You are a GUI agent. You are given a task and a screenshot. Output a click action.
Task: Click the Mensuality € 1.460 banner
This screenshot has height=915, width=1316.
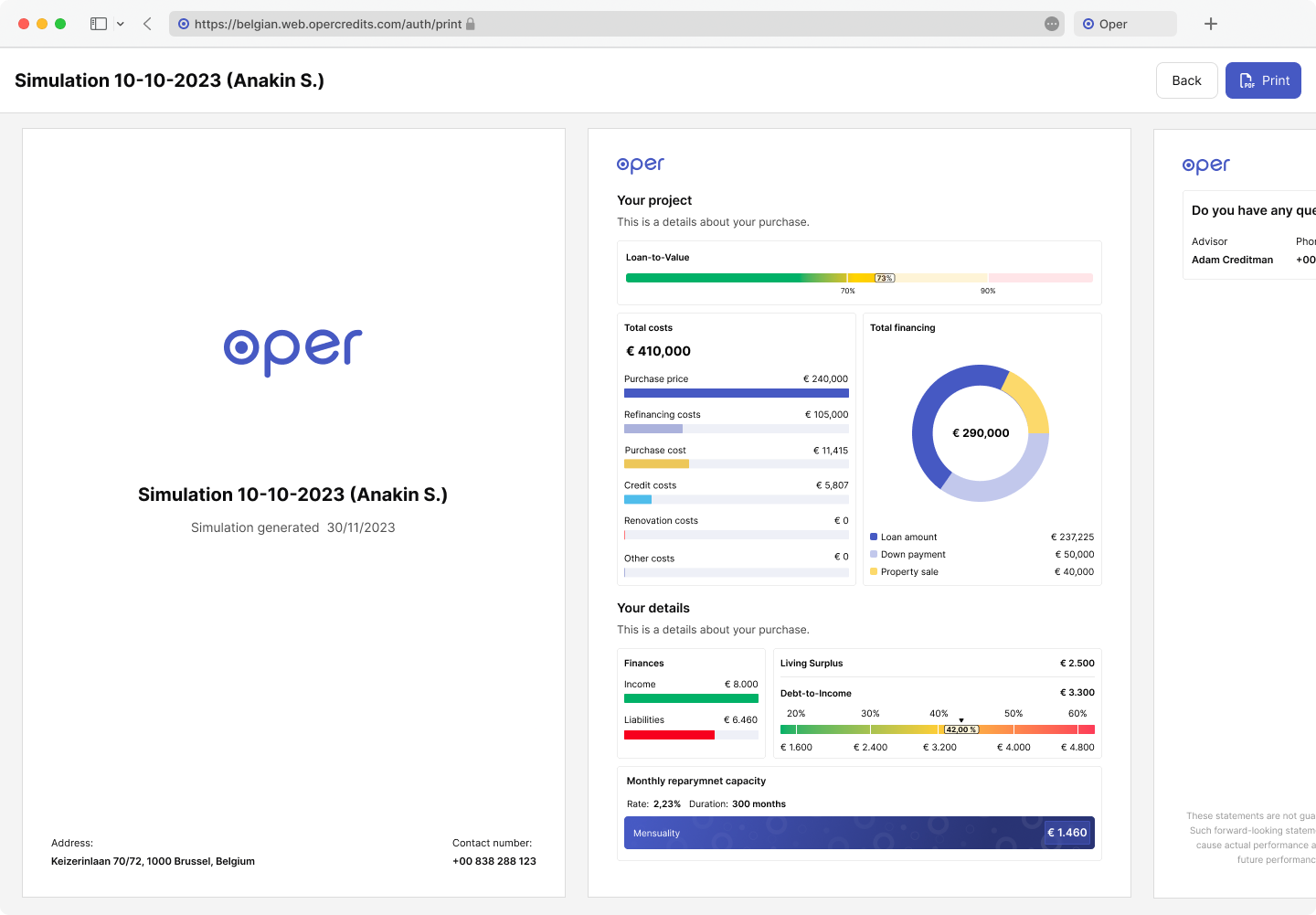click(859, 833)
